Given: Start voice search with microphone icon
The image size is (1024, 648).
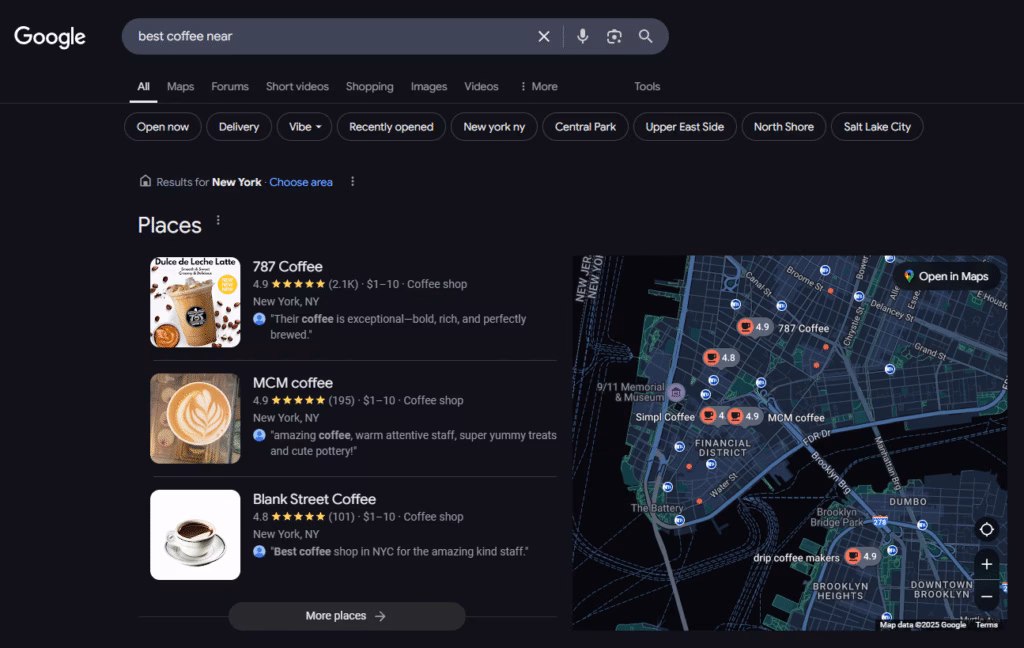Looking at the screenshot, I should pyautogui.click(x=583, y=37).
